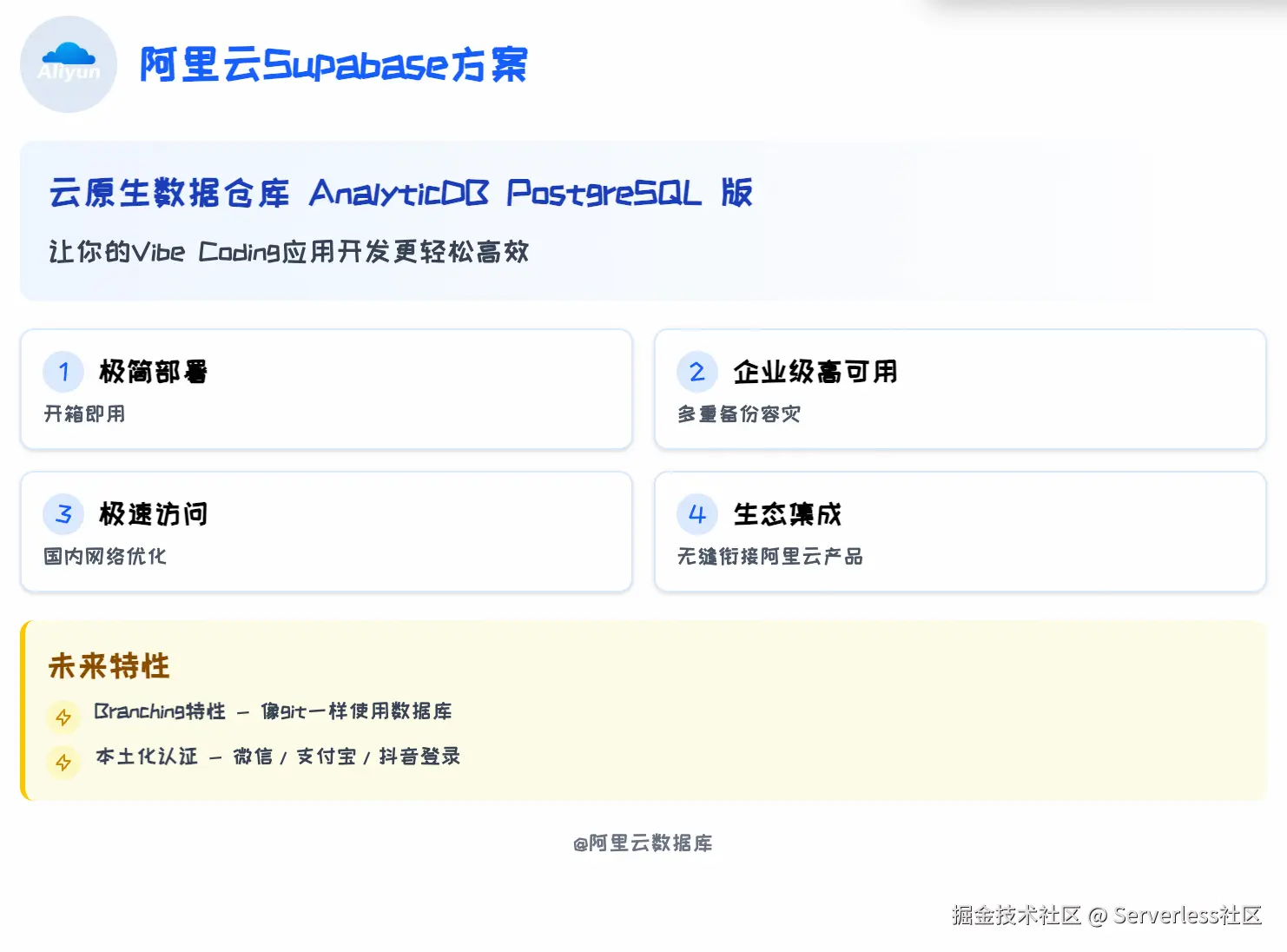The height and width of the screenshot is (952, 1287).
Task: Click the 云原生数据仓库 AnalyticDB PostgreSQL 版 heading
Action: (400, 193)
